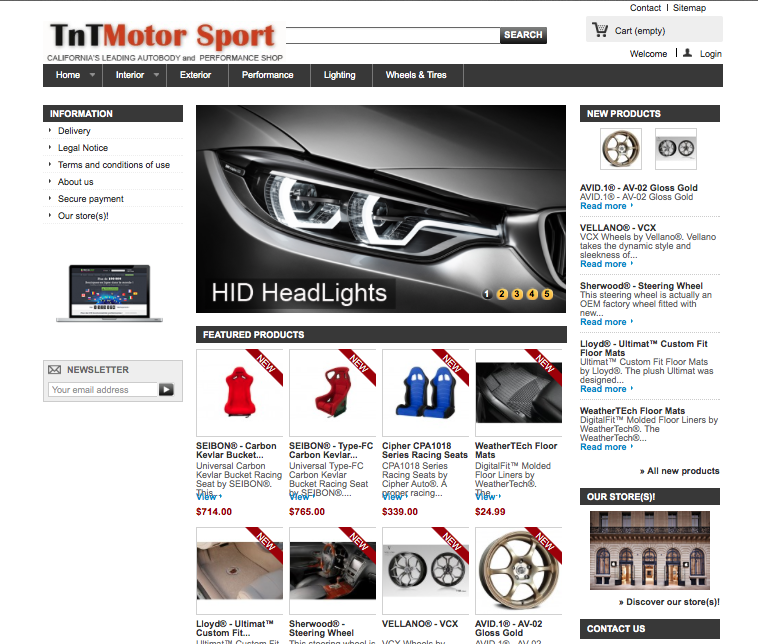Click the store building photo
Screen dimensions: 758x644
tap(650, 550)
